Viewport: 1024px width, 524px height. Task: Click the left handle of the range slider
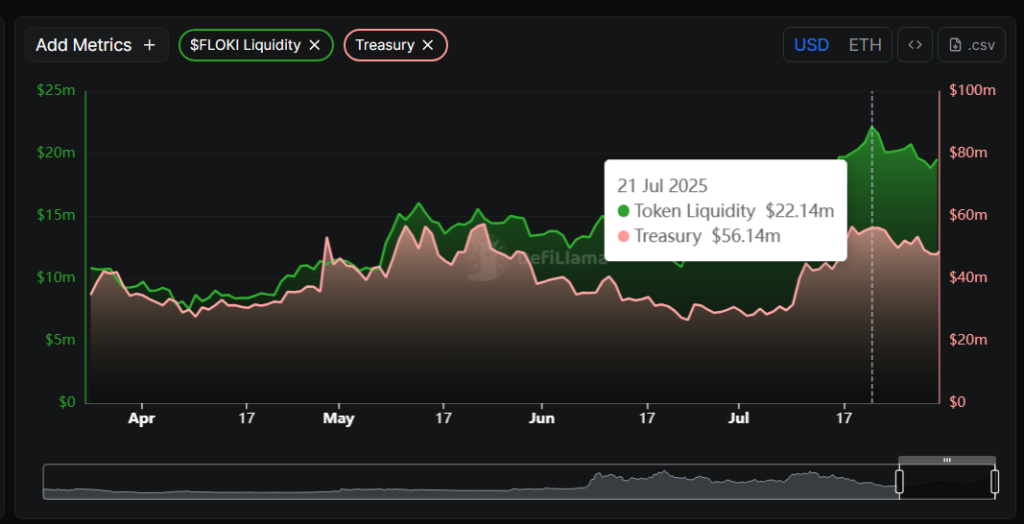click(899, 482)
